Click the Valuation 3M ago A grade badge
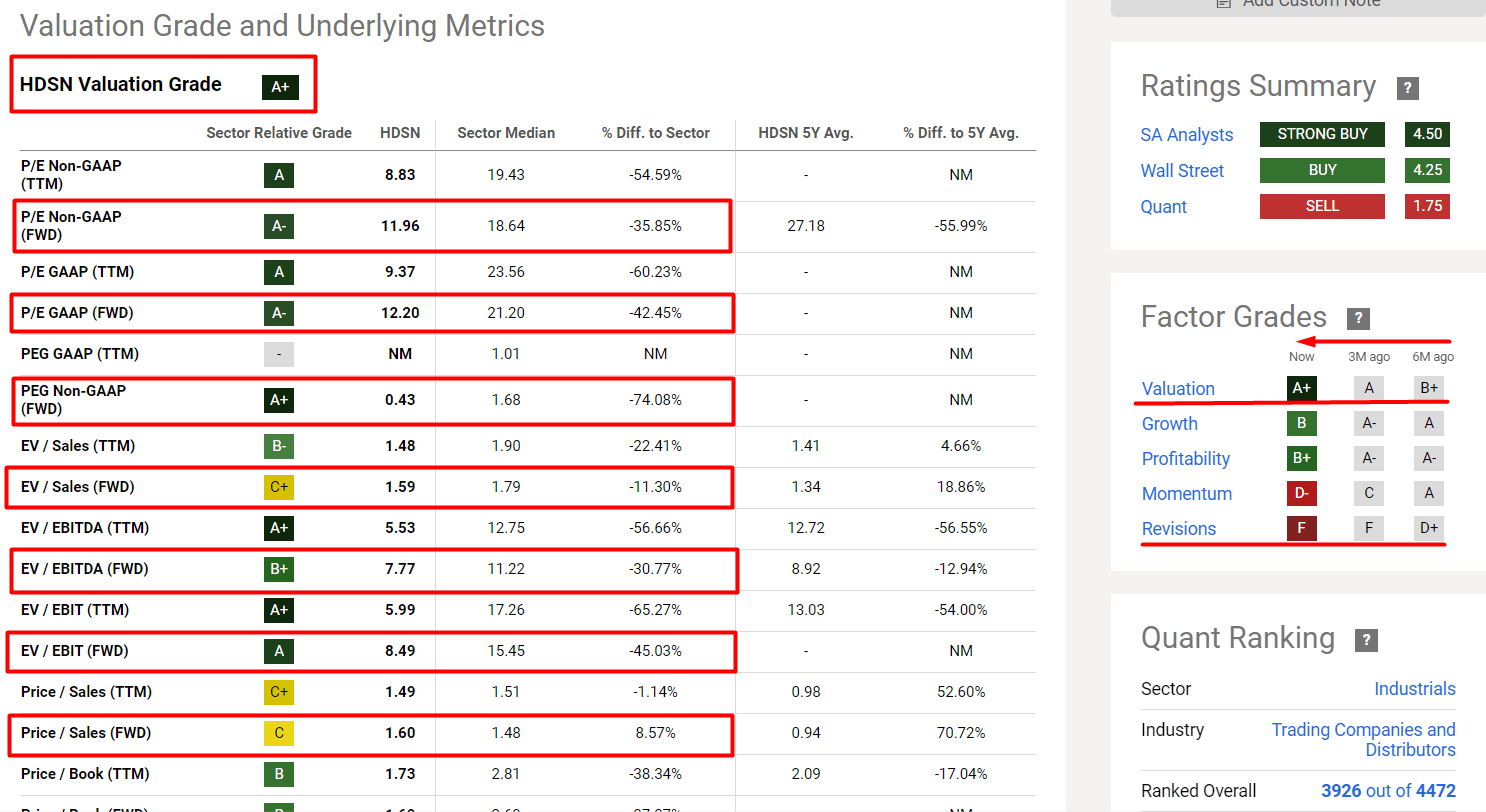This screenshot has height=812, width=1486. [x=1369, y=388]
